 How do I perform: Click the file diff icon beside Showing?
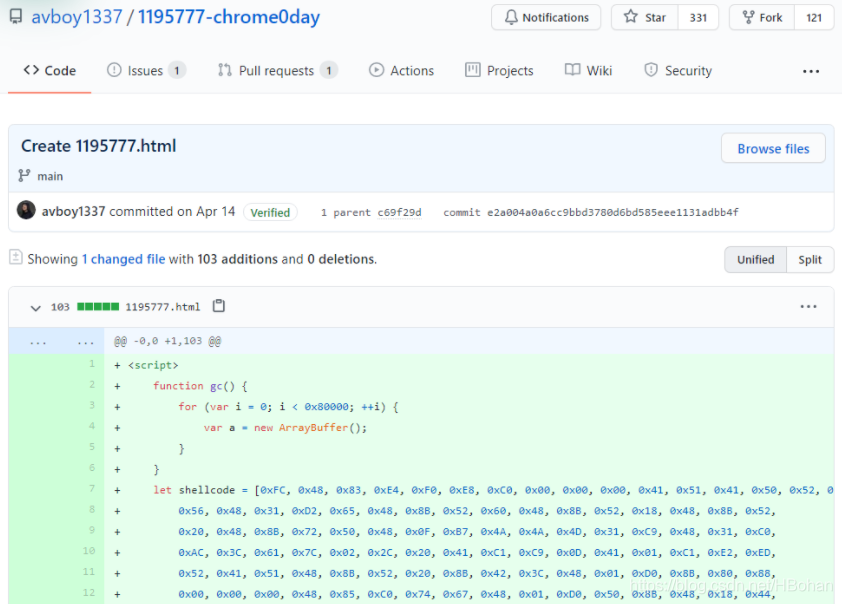tap(16, 257)
